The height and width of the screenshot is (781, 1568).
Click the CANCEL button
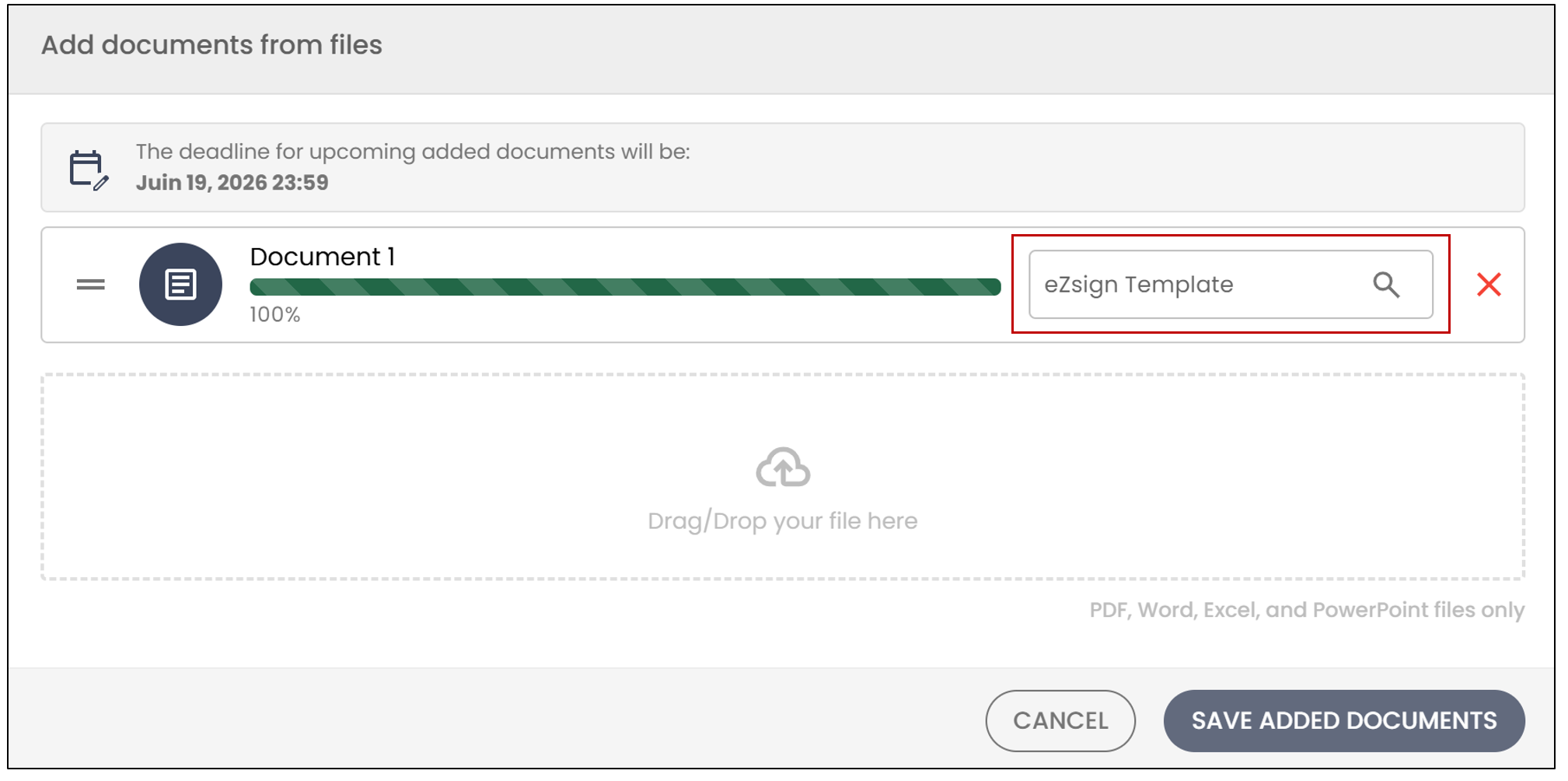tap(1060, 720)
